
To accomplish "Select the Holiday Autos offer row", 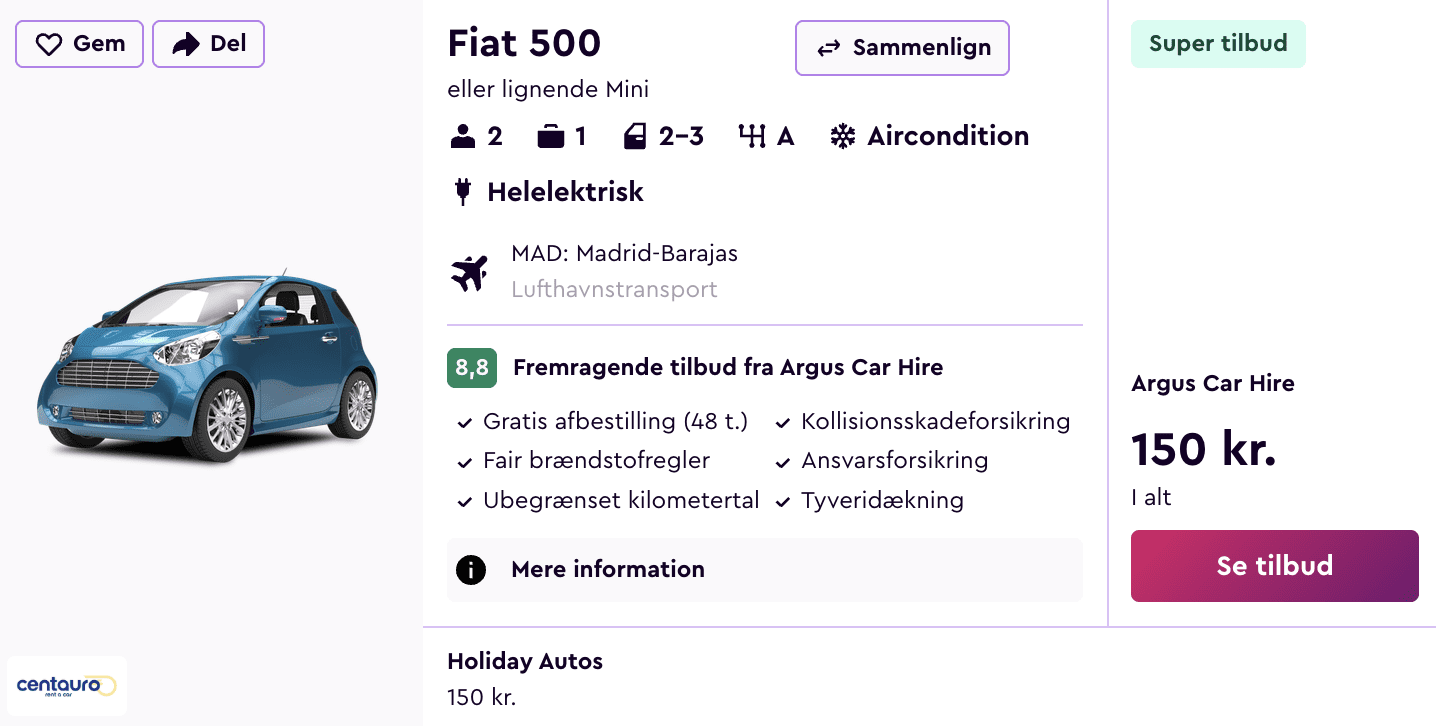I will [525, 678].
